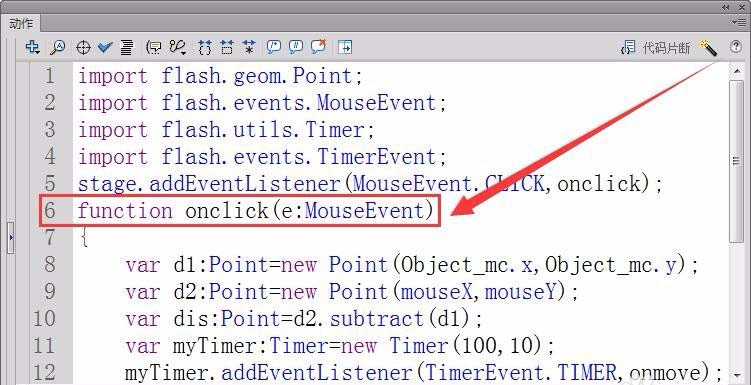Open the Find magnifier tool

pyautogui.click(x=57, y=47)
